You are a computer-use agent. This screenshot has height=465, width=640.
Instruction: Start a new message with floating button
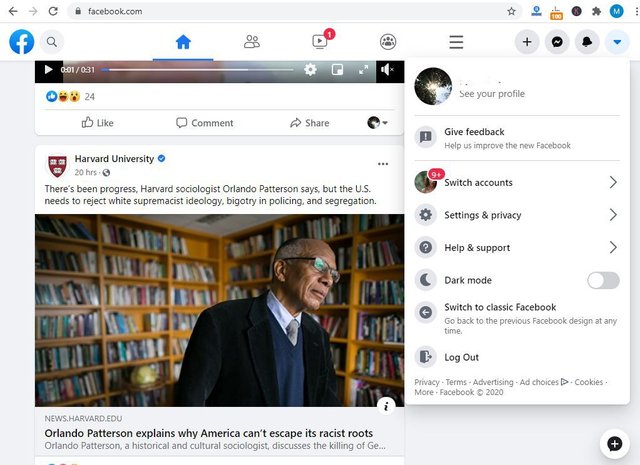[614, 443]
